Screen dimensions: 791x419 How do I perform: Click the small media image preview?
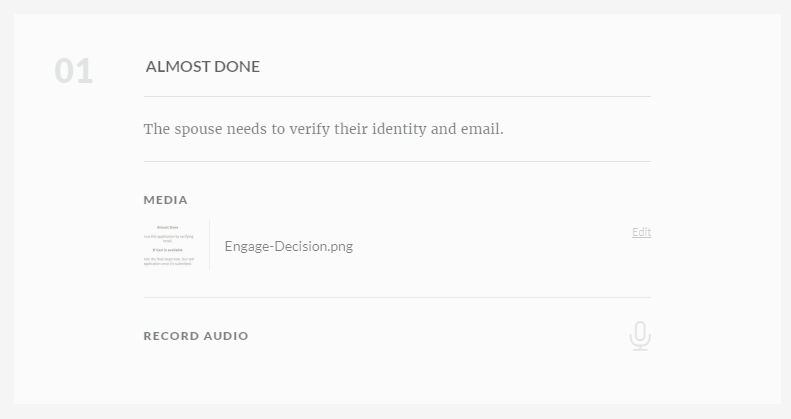[174, 245]
